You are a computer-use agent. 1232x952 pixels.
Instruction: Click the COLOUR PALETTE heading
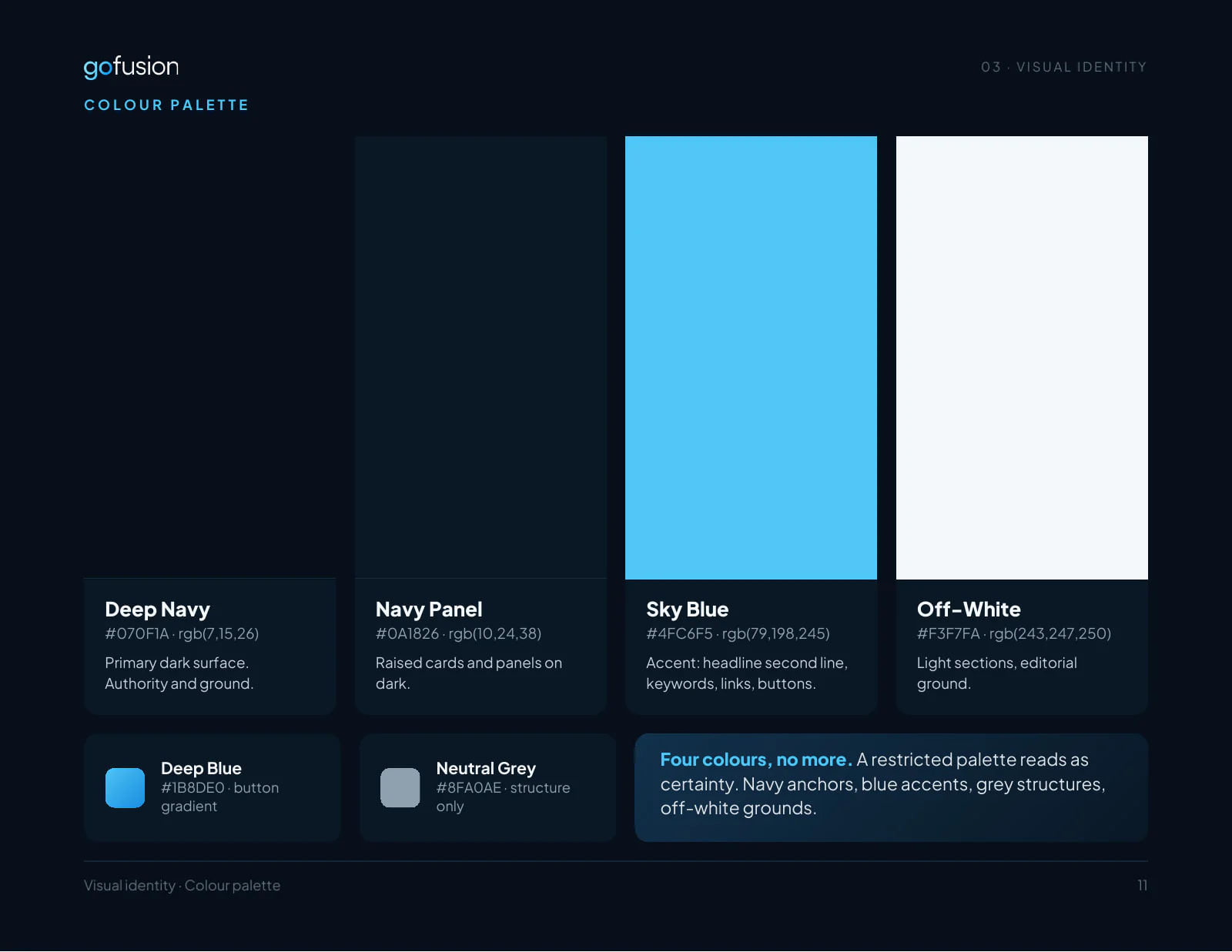coord(166,105)
